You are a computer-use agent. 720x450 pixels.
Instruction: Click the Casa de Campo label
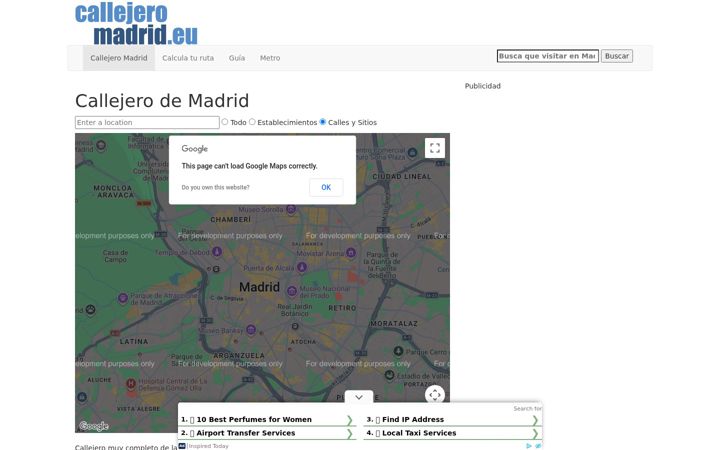(x=115, y=256)
